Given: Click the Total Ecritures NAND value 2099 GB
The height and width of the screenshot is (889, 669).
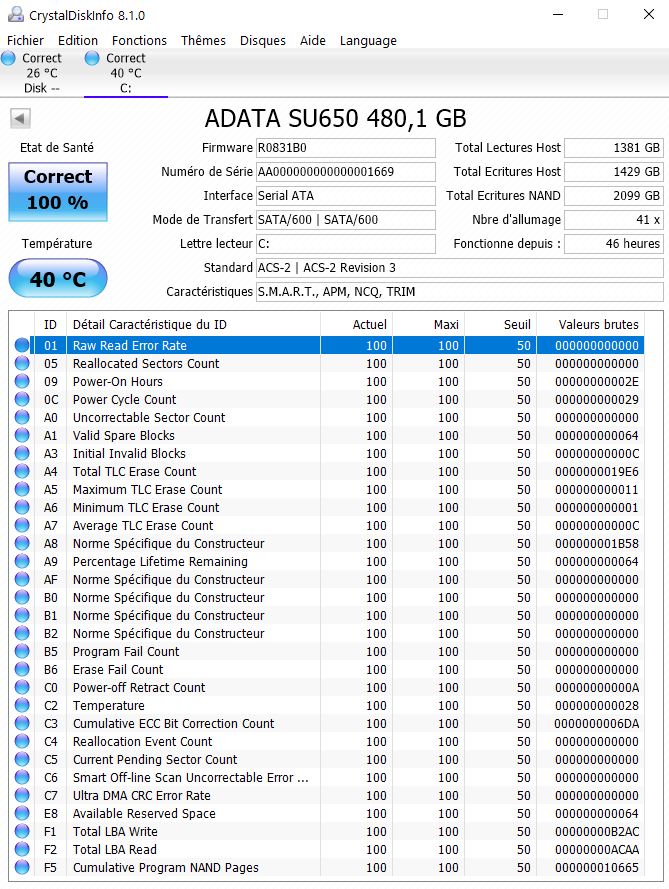Looking at the screenshot, I should [614, 196].
